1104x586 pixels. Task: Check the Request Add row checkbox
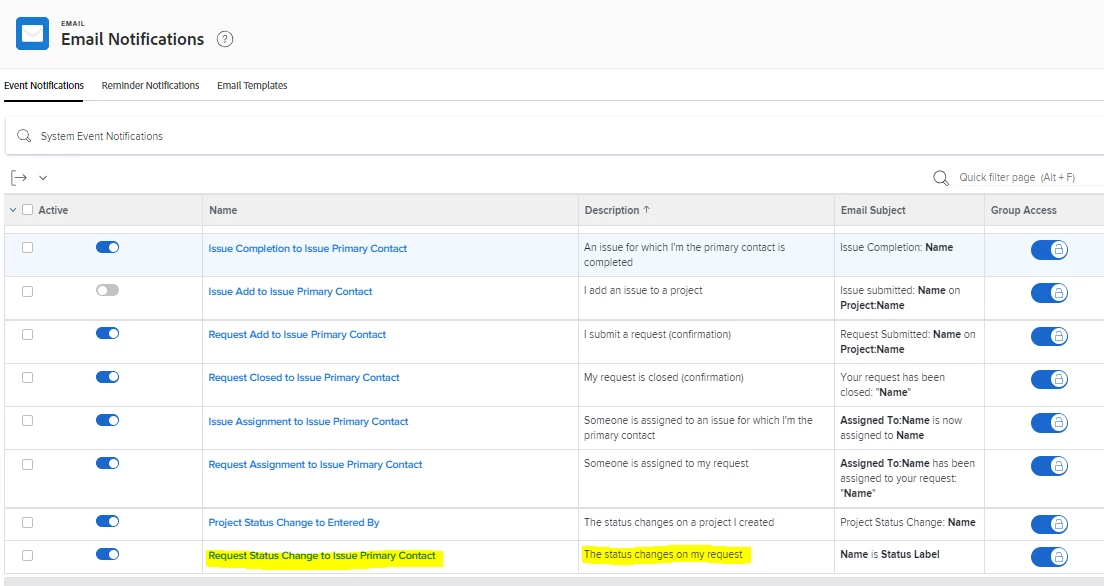27,334
